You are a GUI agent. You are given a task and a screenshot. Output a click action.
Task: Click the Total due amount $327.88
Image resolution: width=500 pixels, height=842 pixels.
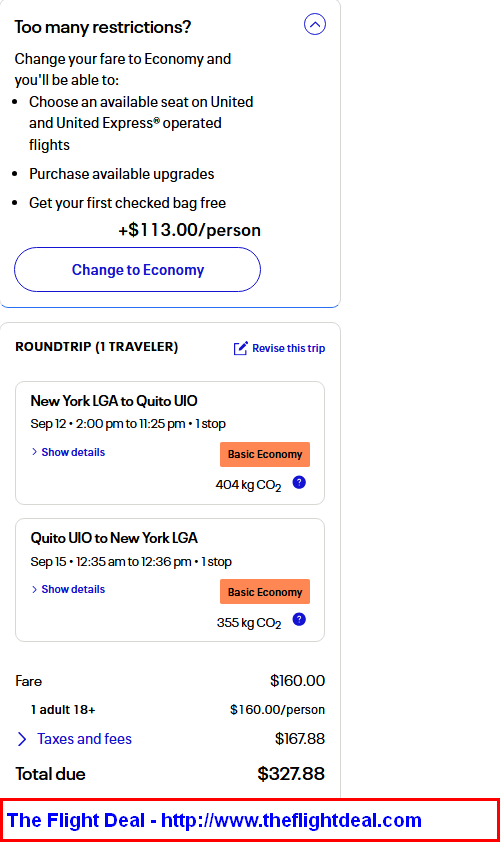291,774
